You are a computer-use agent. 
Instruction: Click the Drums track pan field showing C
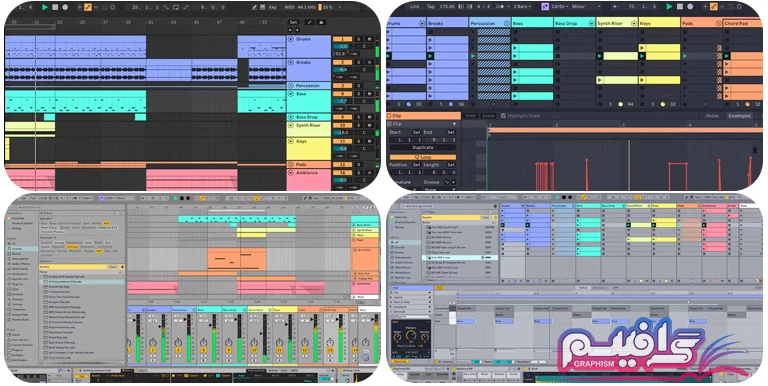coord(364,47)
